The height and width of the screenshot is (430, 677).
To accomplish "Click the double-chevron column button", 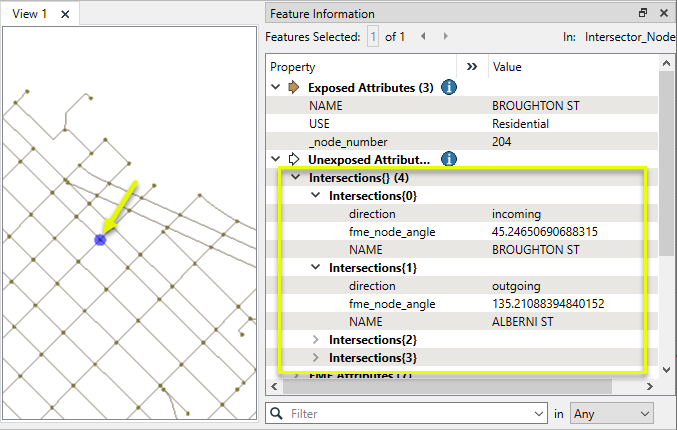I will 473,67.
